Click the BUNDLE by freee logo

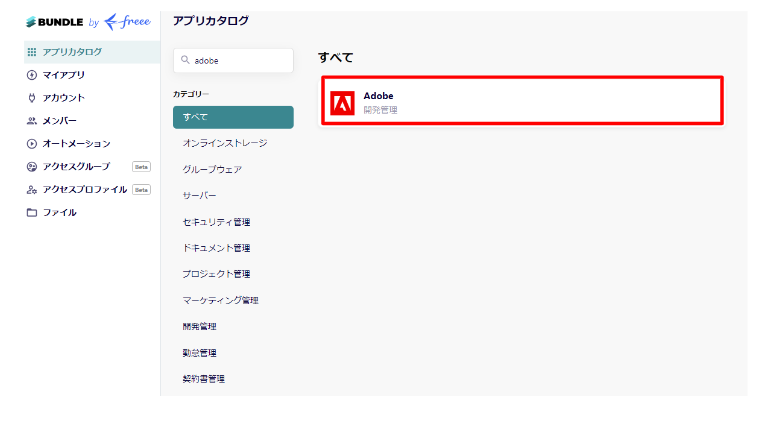88,22
